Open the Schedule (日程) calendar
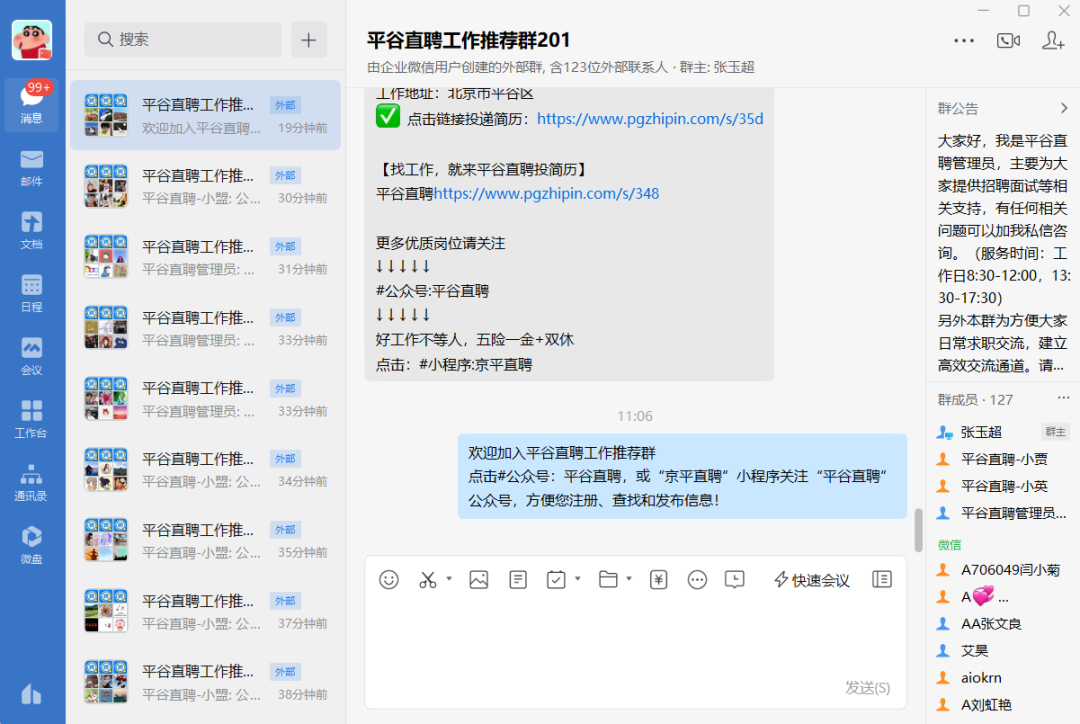1080x724 pixels. (32, 294)
